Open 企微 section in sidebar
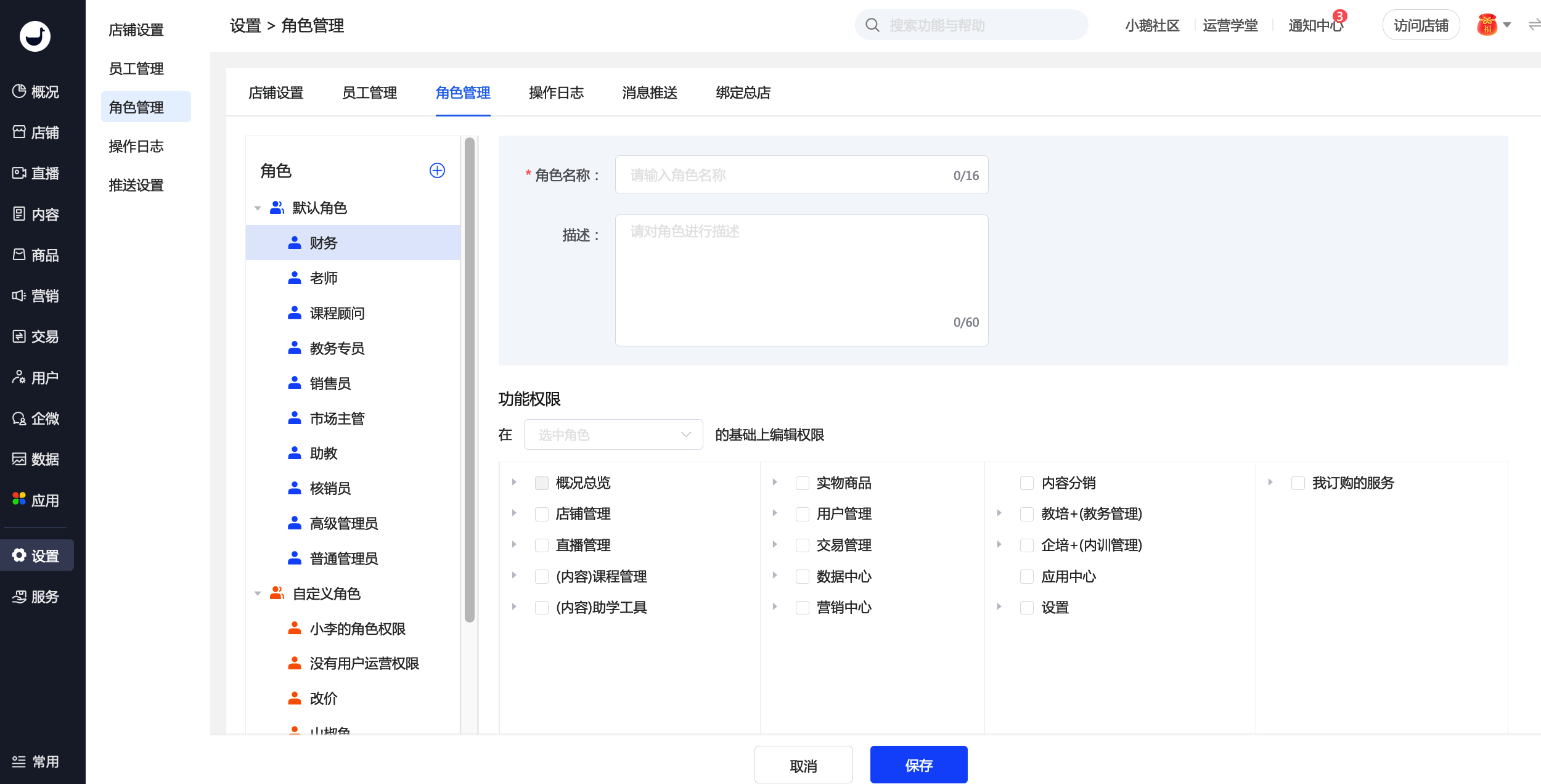Image resolution: width=1541 pixels, height=784 pixels. tap(36, 419)
